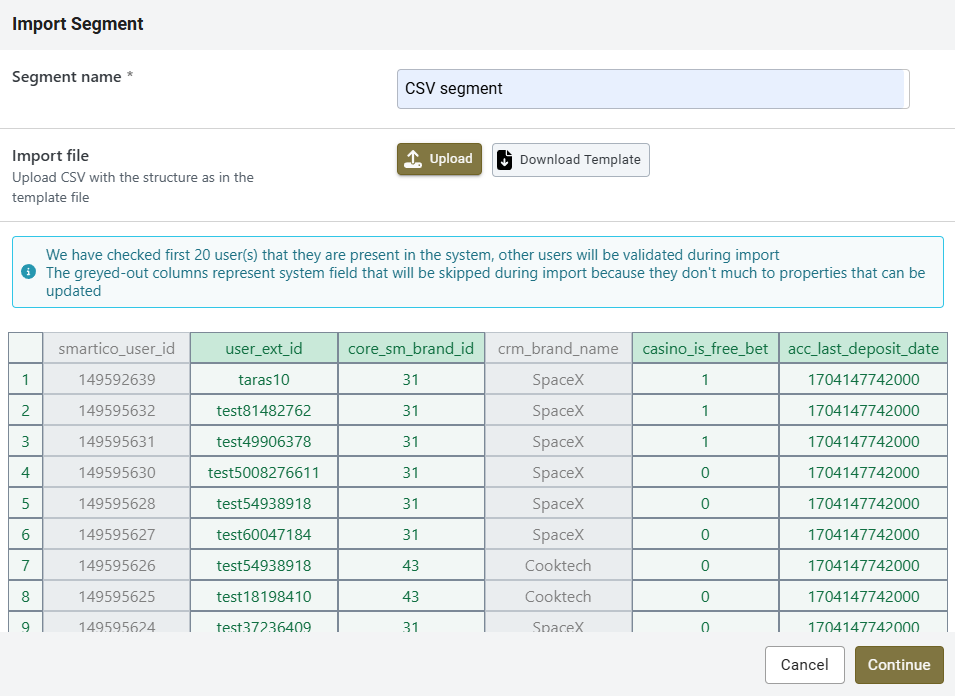
Task: Click the greyed-out smartico_user_id column header
Action: 117,349
